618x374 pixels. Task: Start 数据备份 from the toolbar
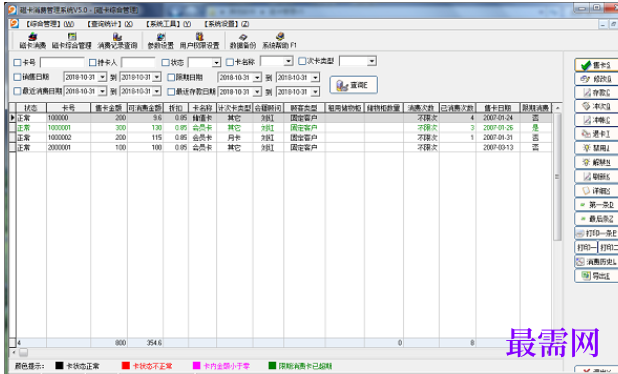click(x=243, y=41)
